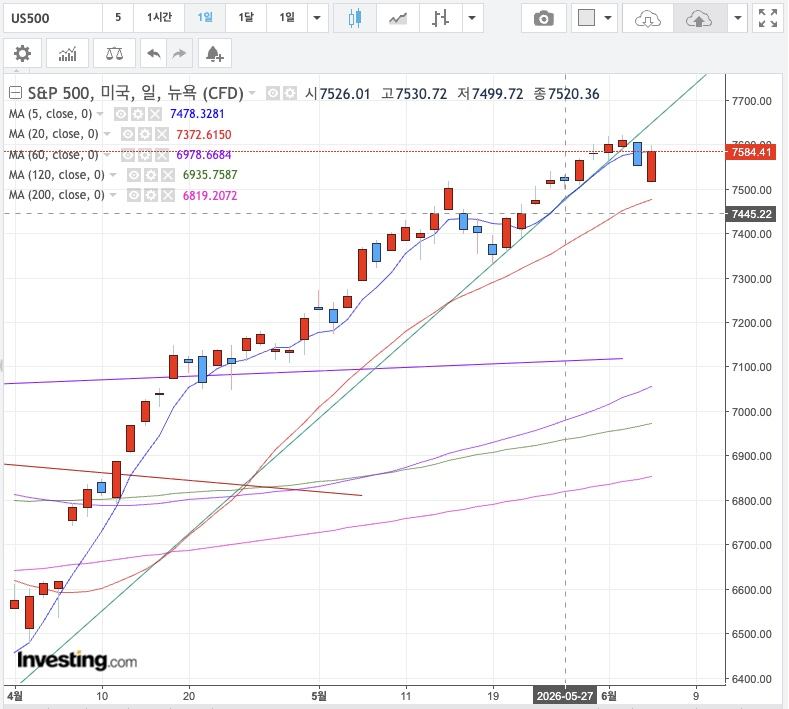Viewport: 789px width, 709px height.
Task: Click the MA 200 value 6819.2072
Action: tap(210, 196)
